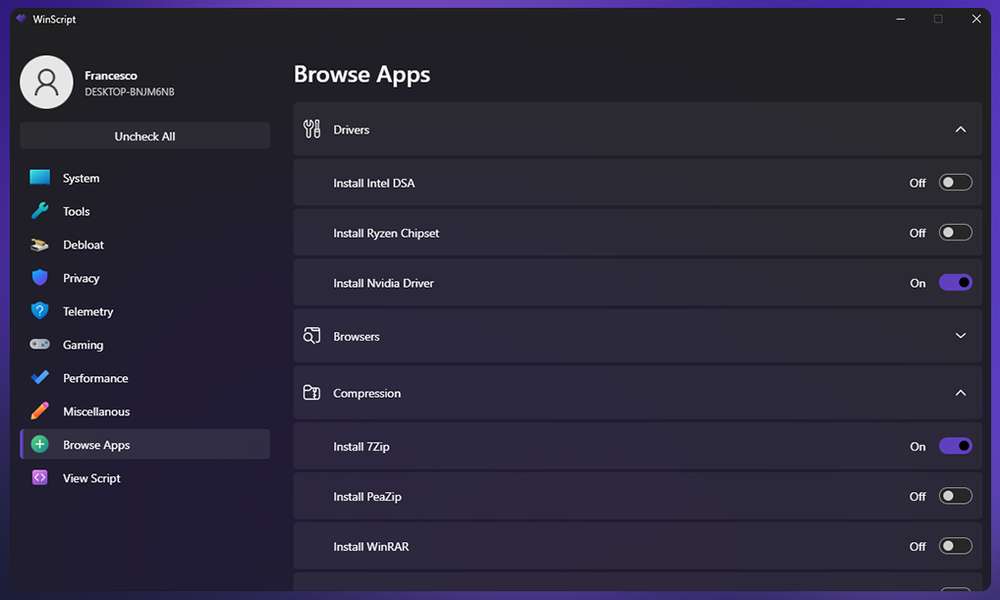Click the green plus Browse Apps icon

point(40,444)
